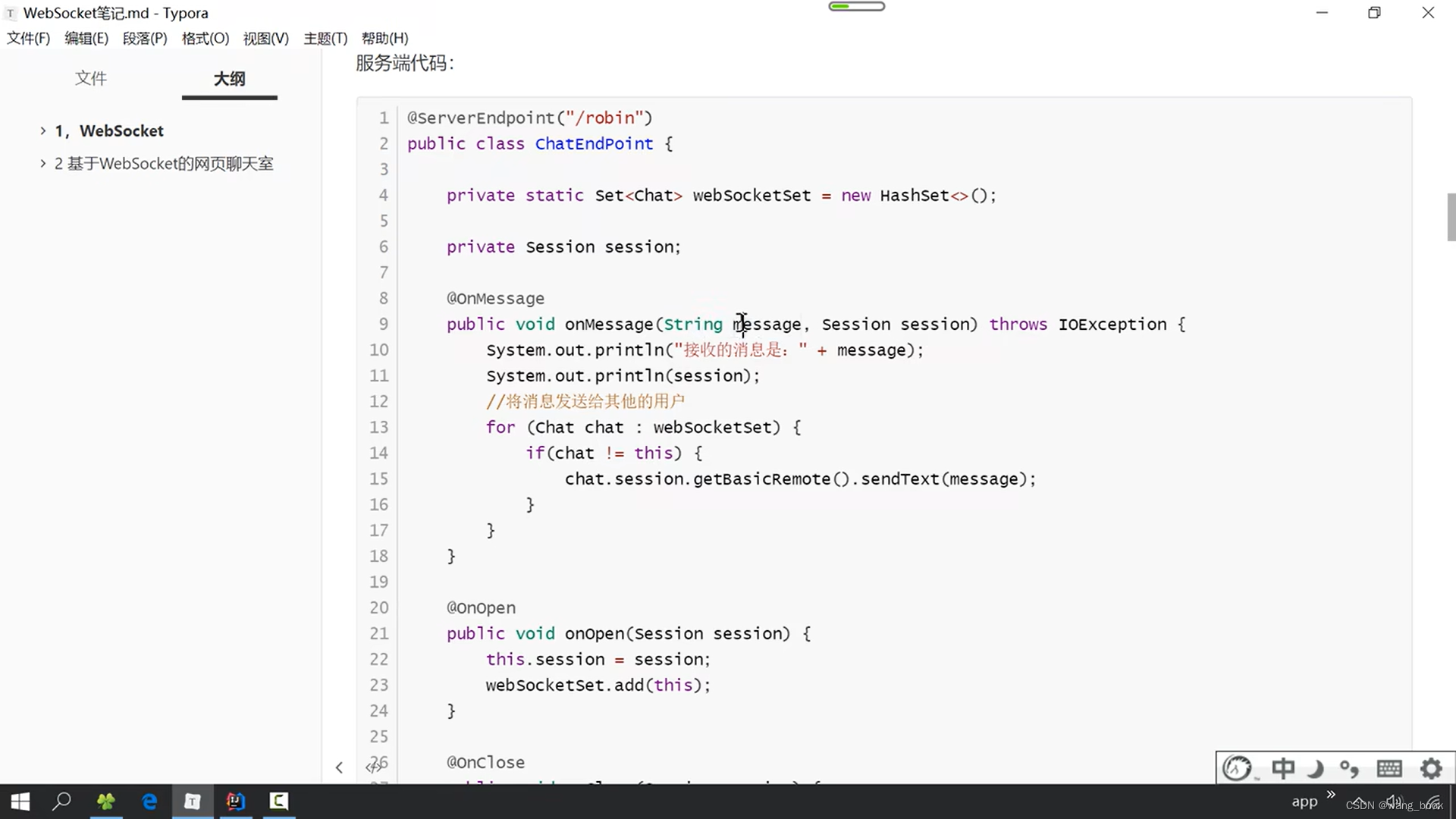The width and height of the screenshot is (1456, 819).
Task: Click the Sogou IME logo icon
Action: (x=1238, y=768)
